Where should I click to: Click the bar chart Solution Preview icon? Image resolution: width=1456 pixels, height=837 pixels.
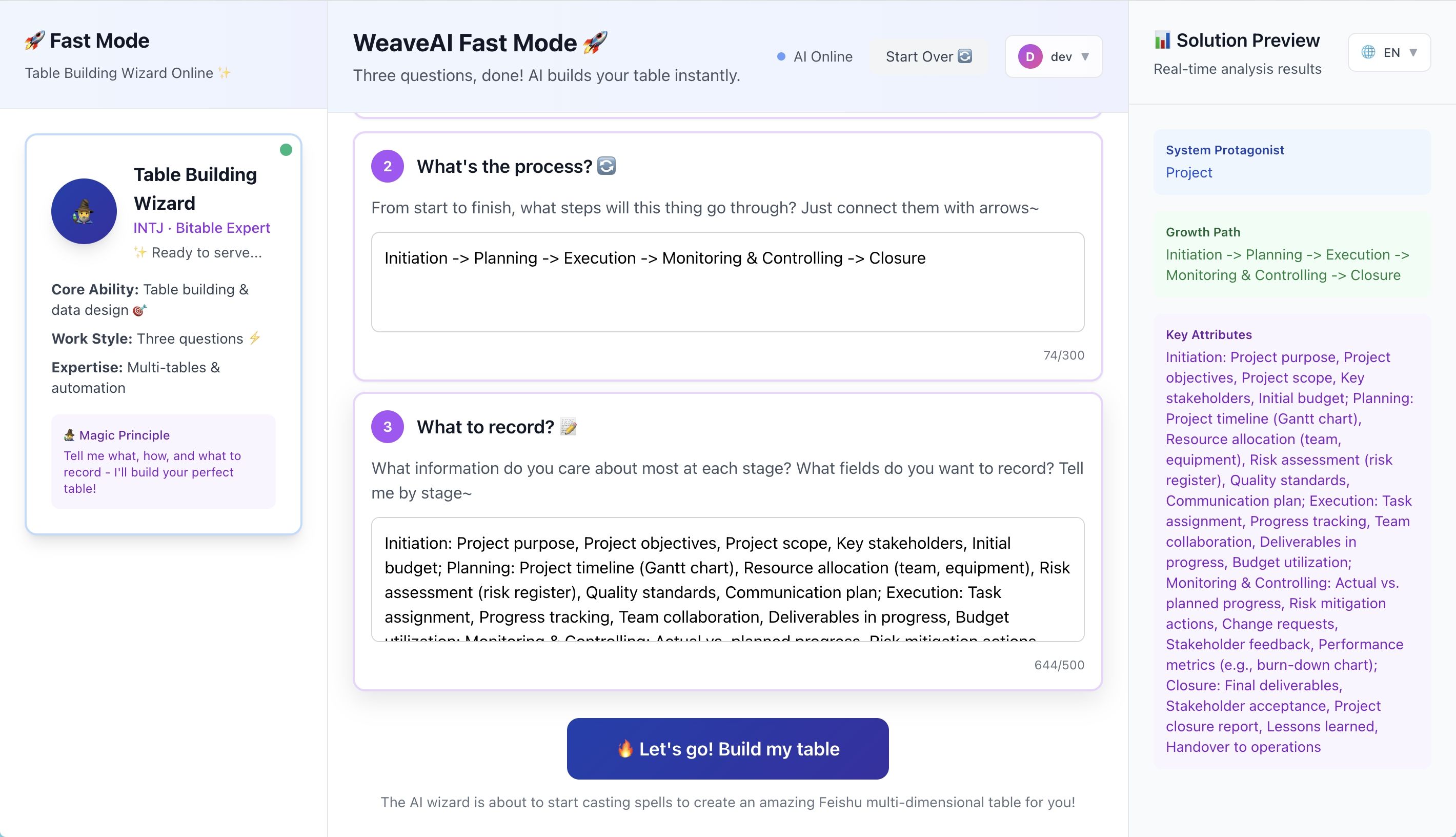[1162, 40]
